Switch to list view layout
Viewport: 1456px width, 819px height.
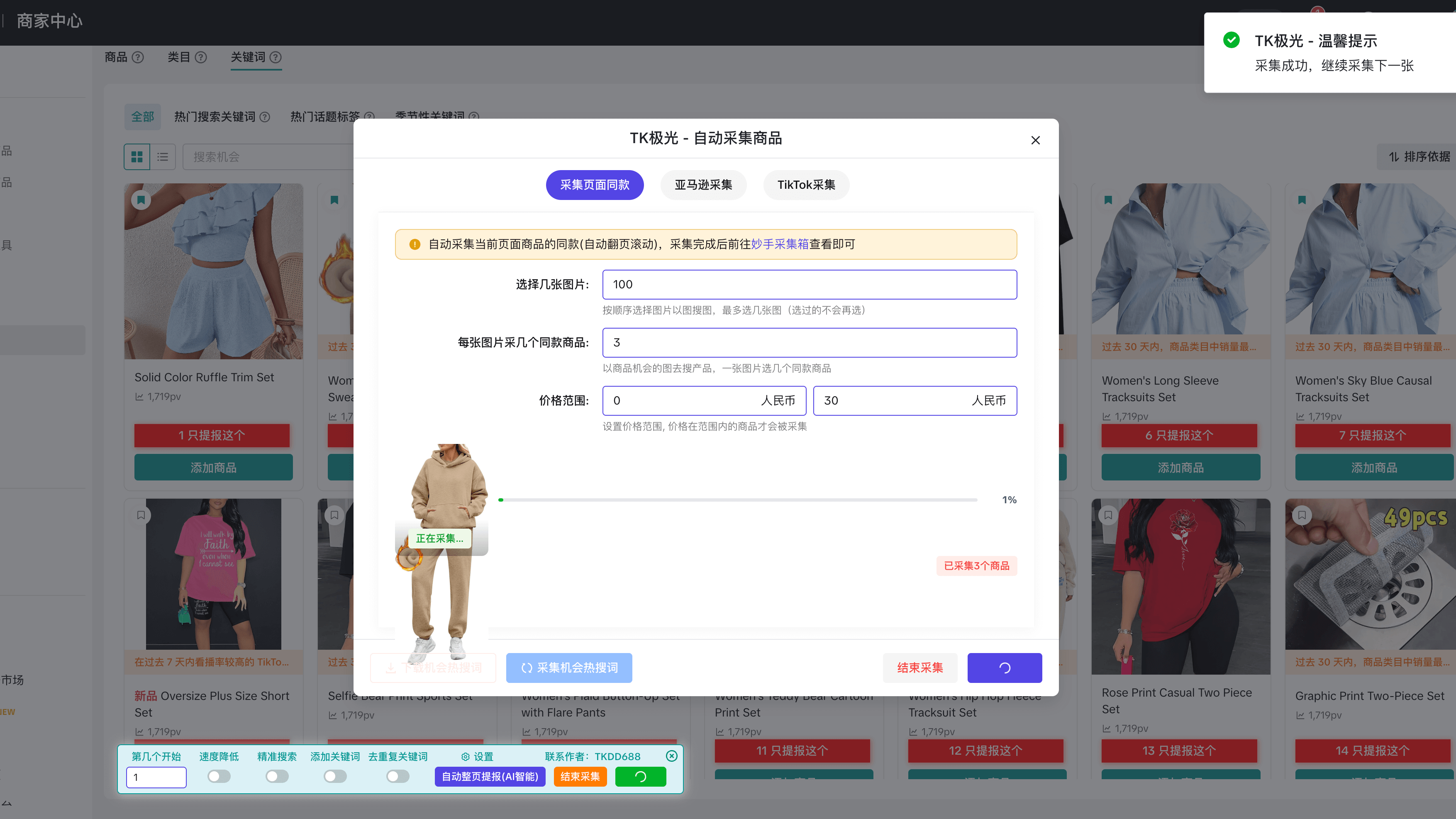tap(162, 156)
